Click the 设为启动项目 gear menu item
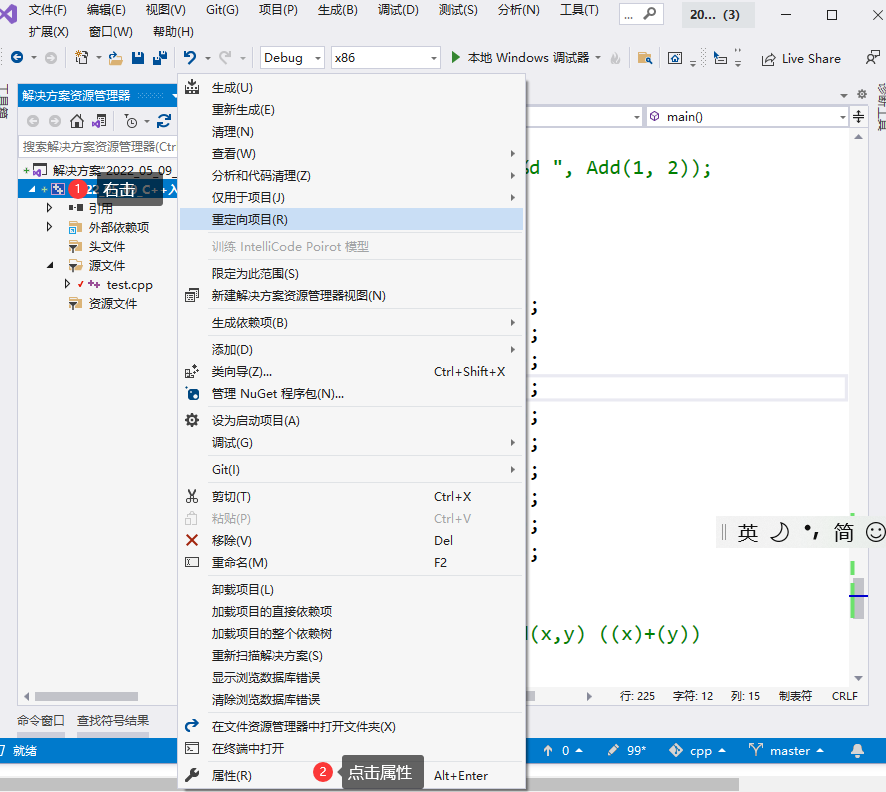The height and width of the screenshot is (792, 886). [255, 421]
